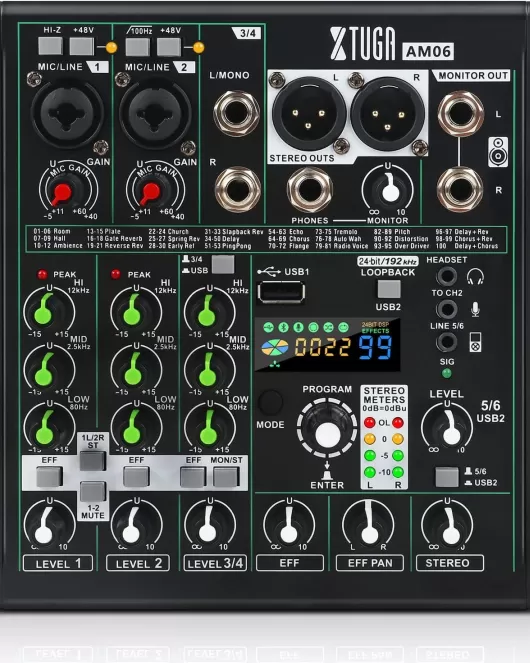Click the Bluetooth icon on the display
This screenshot has height=663, width=530.
tap(284, 327)
